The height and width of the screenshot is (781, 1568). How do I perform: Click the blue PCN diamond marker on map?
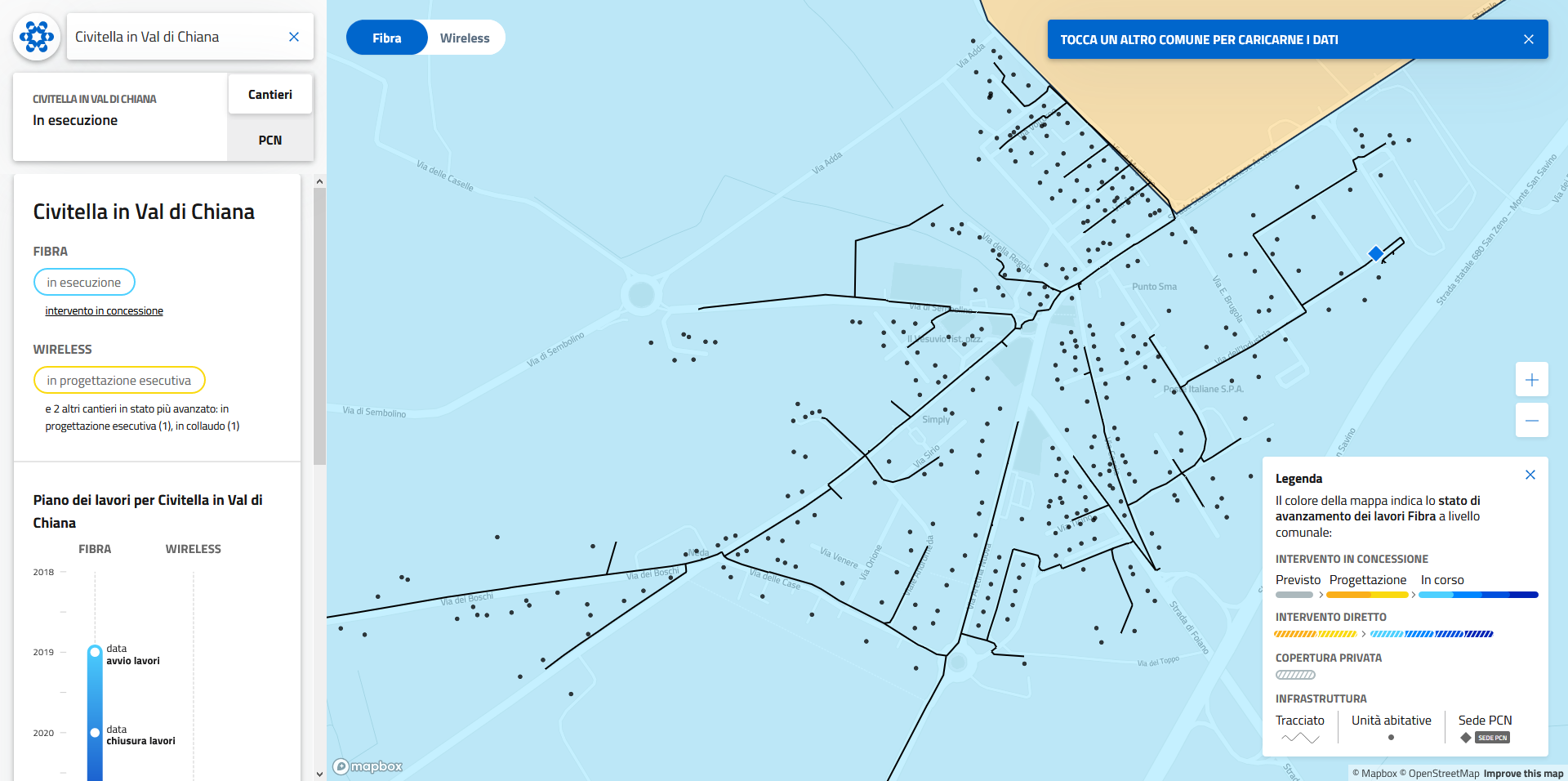[1376, 254]
